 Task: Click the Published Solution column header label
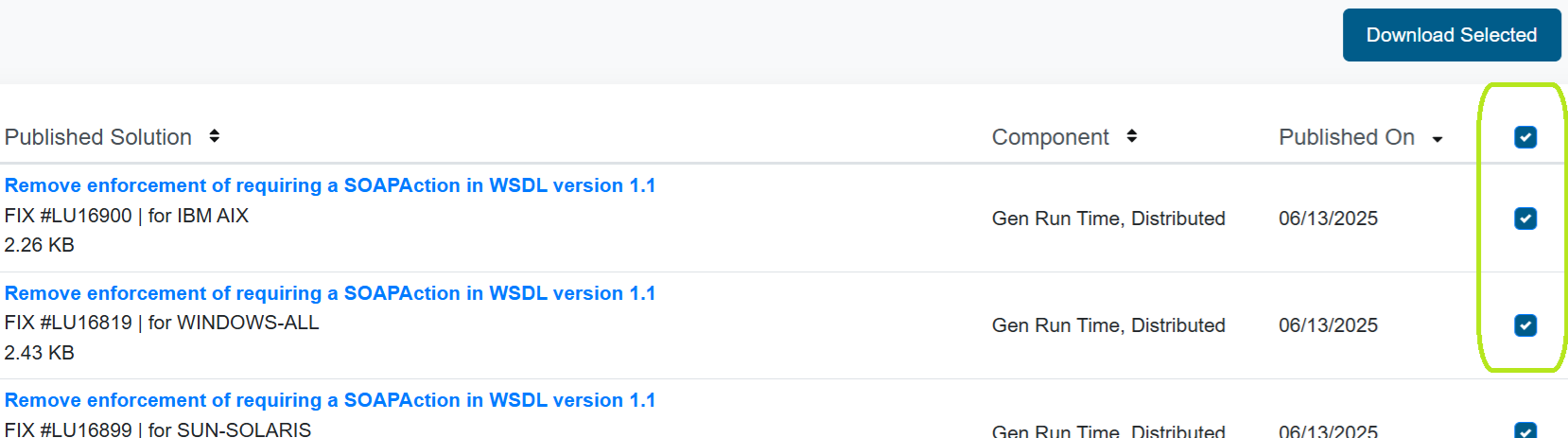tap(98, 137)
